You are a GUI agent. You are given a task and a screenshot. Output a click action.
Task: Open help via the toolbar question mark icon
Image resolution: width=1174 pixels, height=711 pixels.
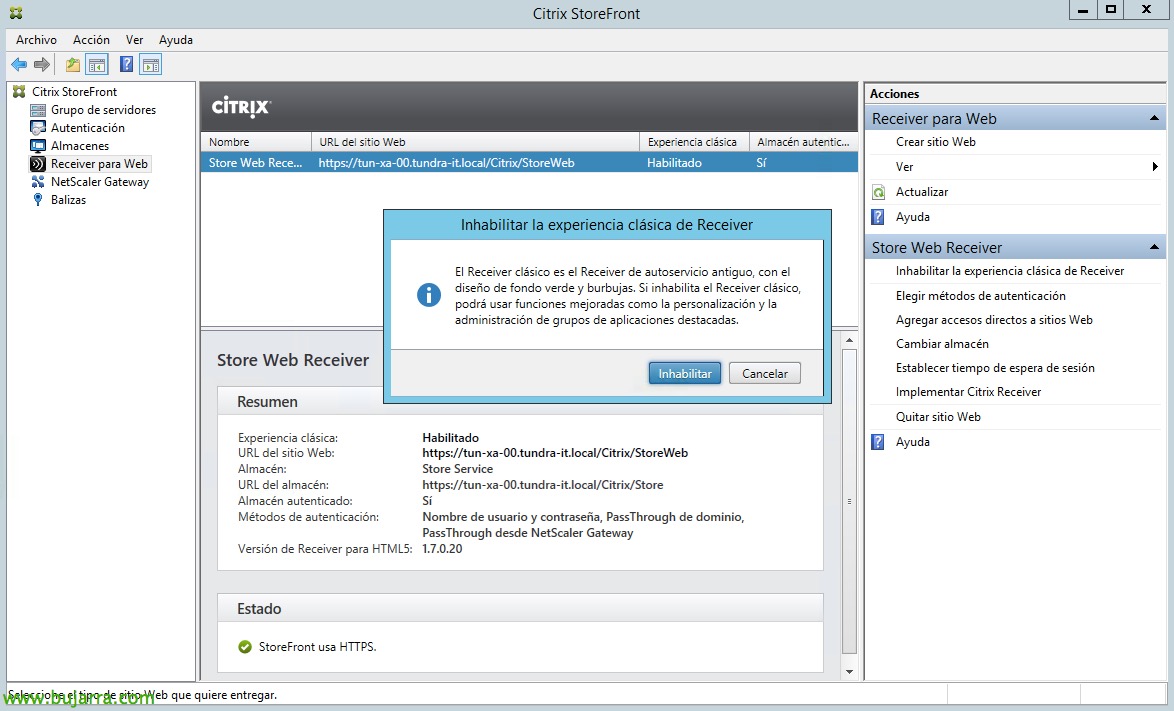(x=127, y=65)
